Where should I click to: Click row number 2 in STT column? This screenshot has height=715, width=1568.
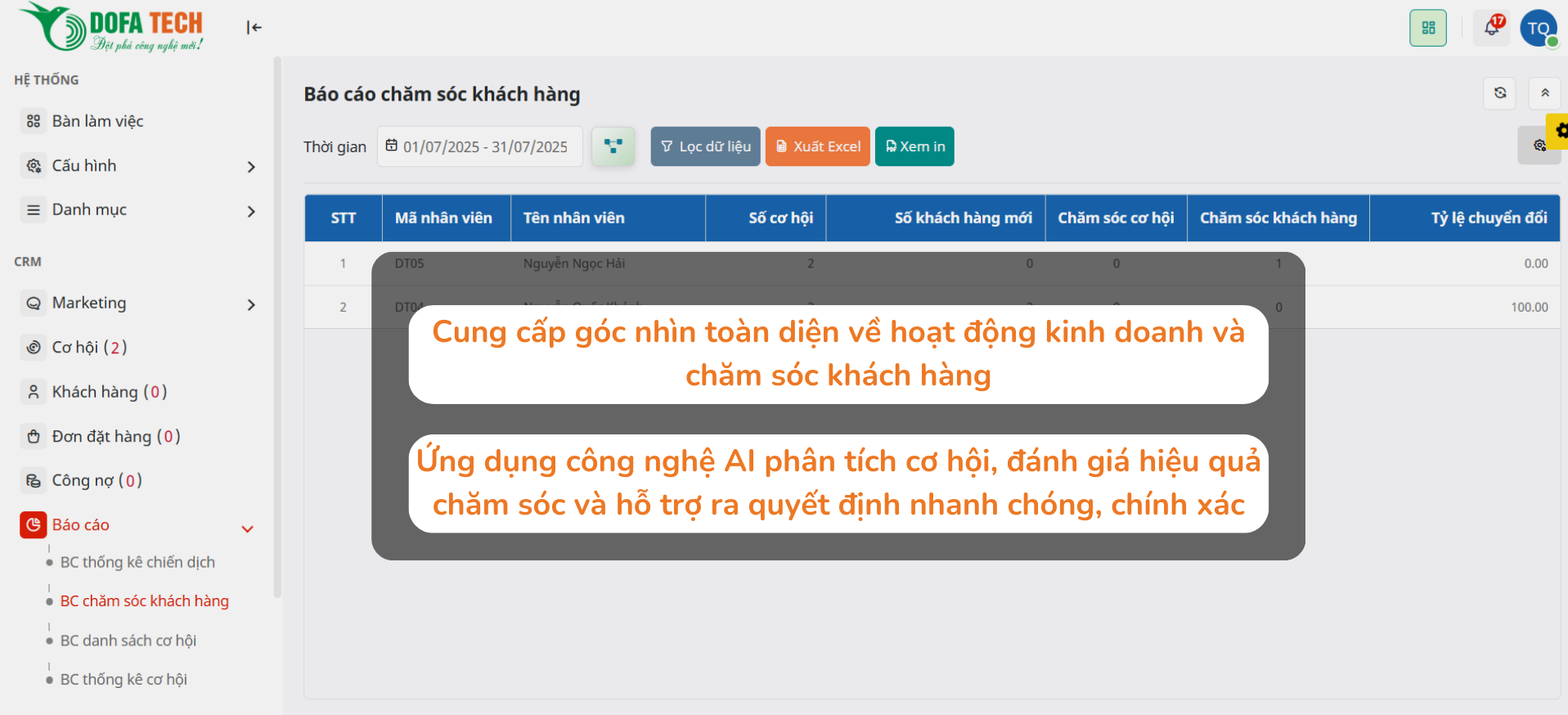pyautogui.click(x=343, y=308)
